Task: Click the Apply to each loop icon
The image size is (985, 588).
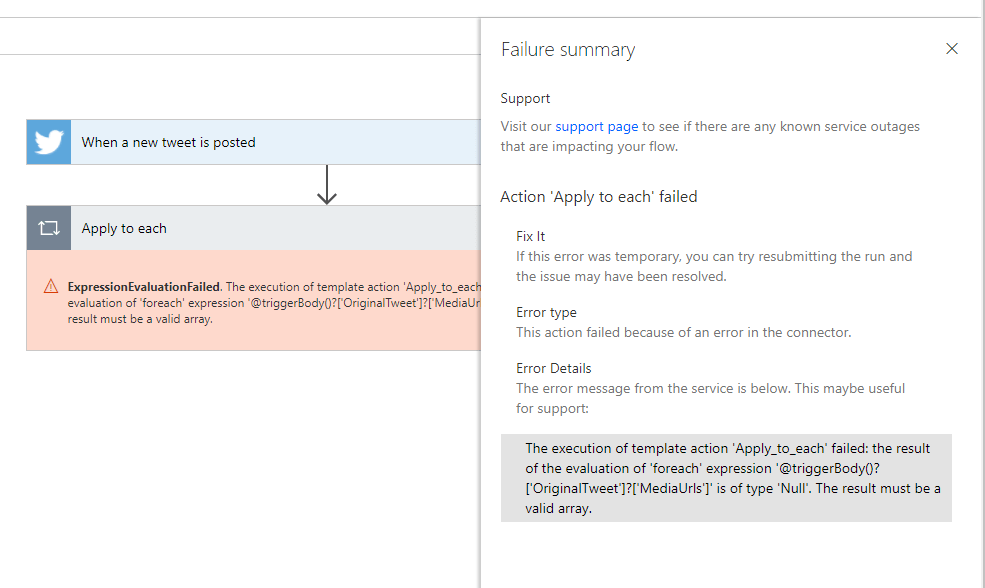Action: pyautogui.click(x=48, y=228)
